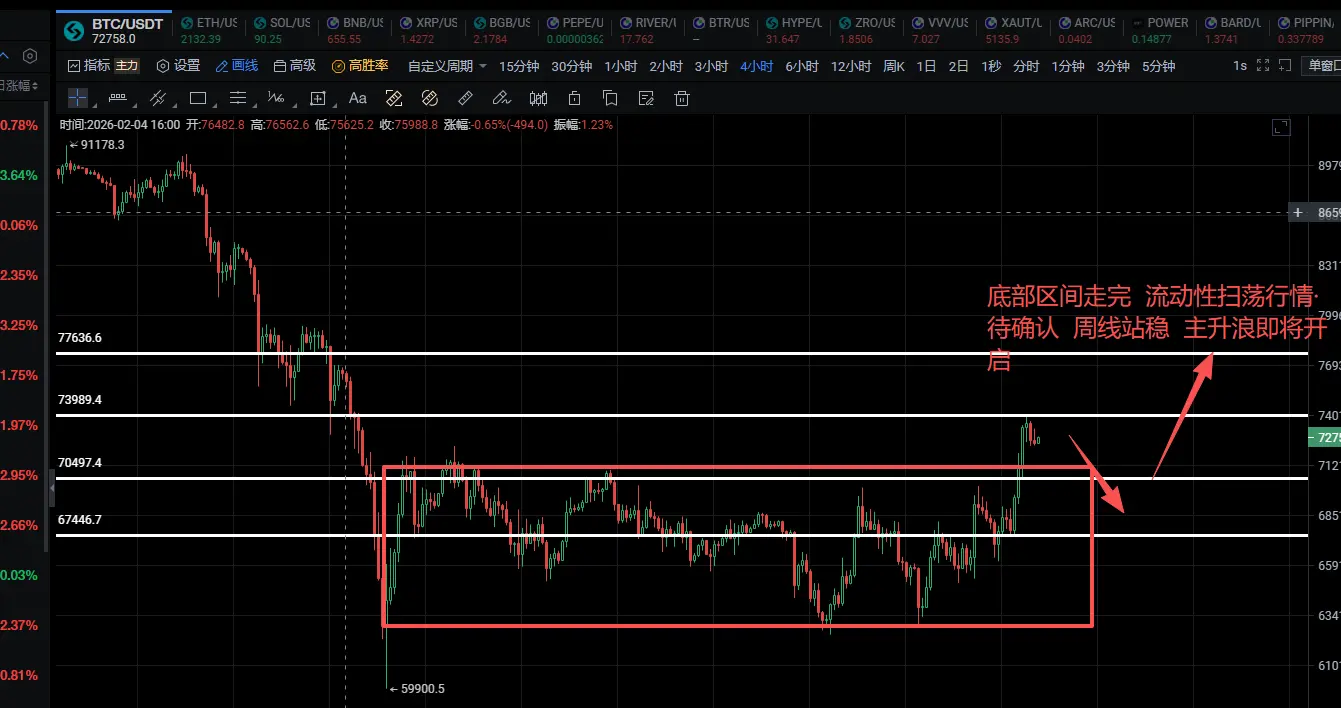Switch to 3分钟 timeframe
This screenshot has height=708, width=1341.
coord(1113,66)
